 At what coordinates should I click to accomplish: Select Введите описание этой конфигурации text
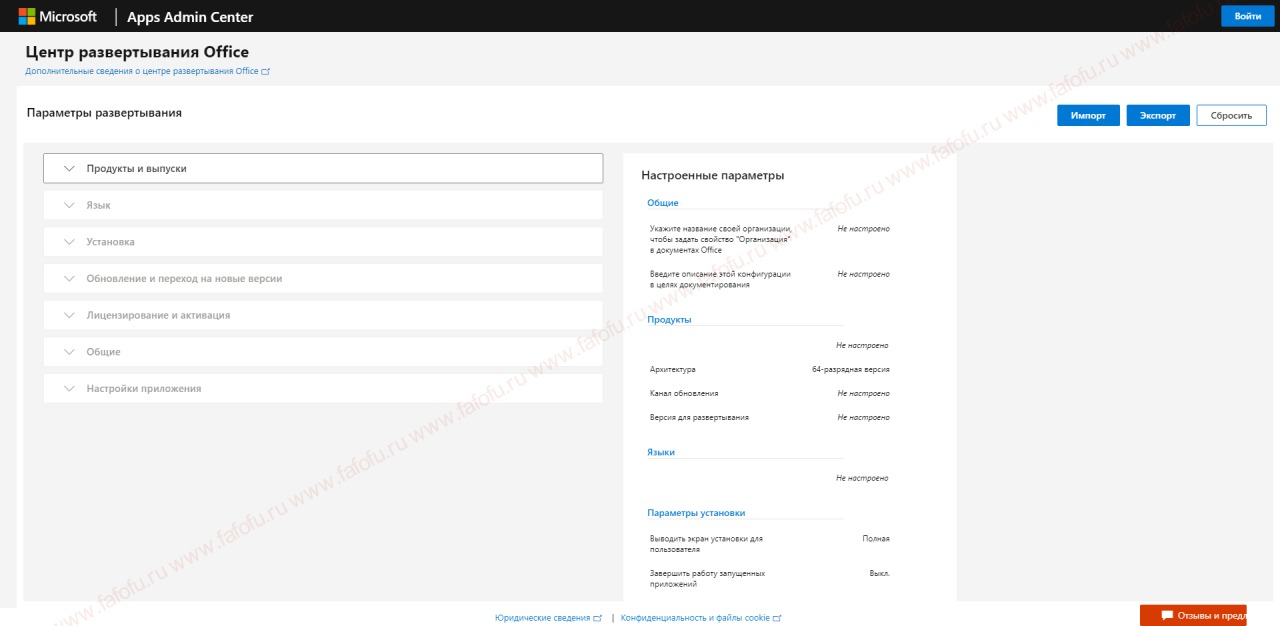[720, 279]
